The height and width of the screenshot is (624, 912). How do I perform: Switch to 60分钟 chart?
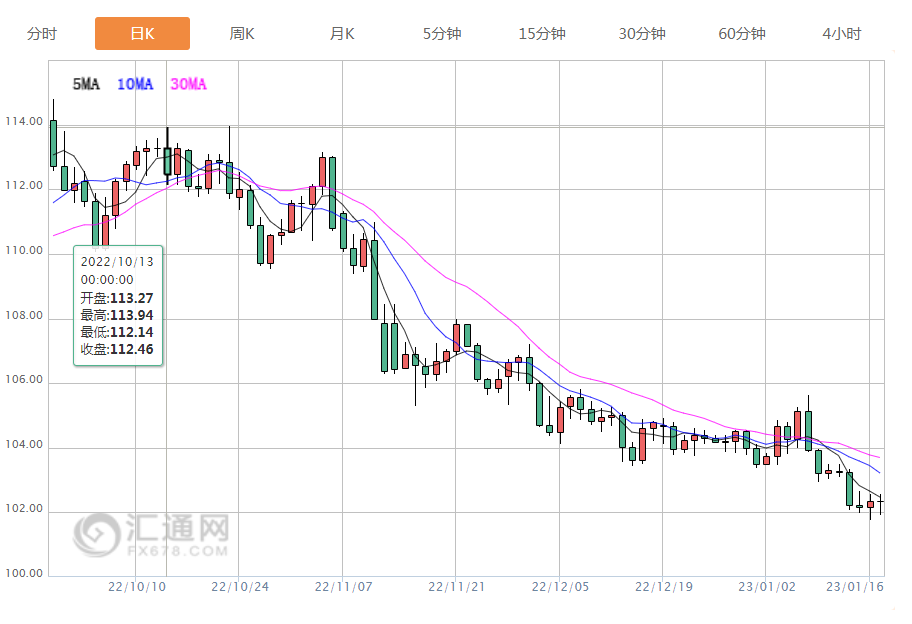pyautogui.click(x=742, y=33)
